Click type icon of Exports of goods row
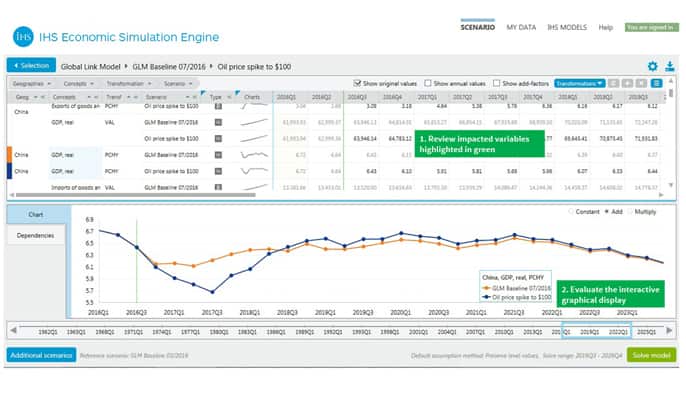686x400 pixels. pos(218,106)
